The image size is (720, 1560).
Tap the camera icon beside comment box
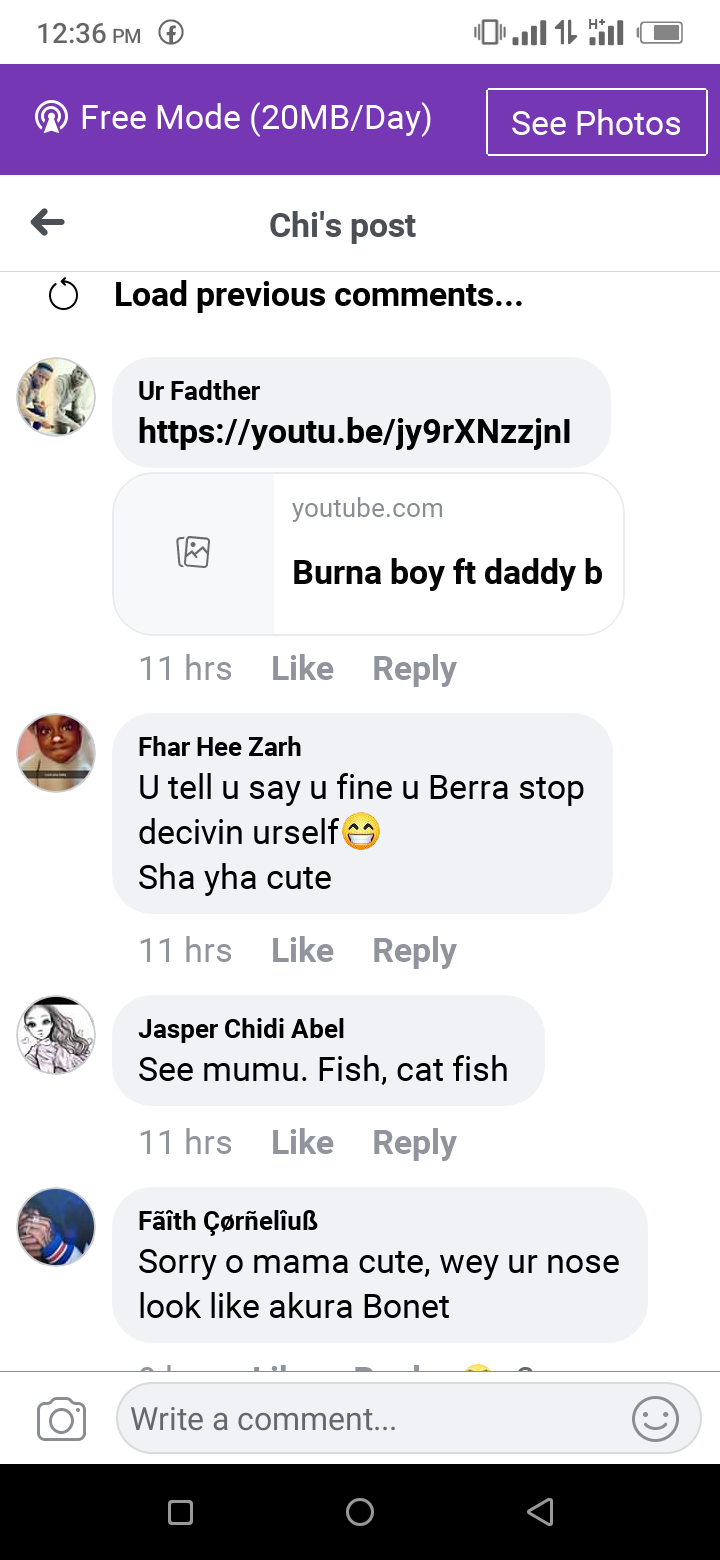click(61, 1419)
